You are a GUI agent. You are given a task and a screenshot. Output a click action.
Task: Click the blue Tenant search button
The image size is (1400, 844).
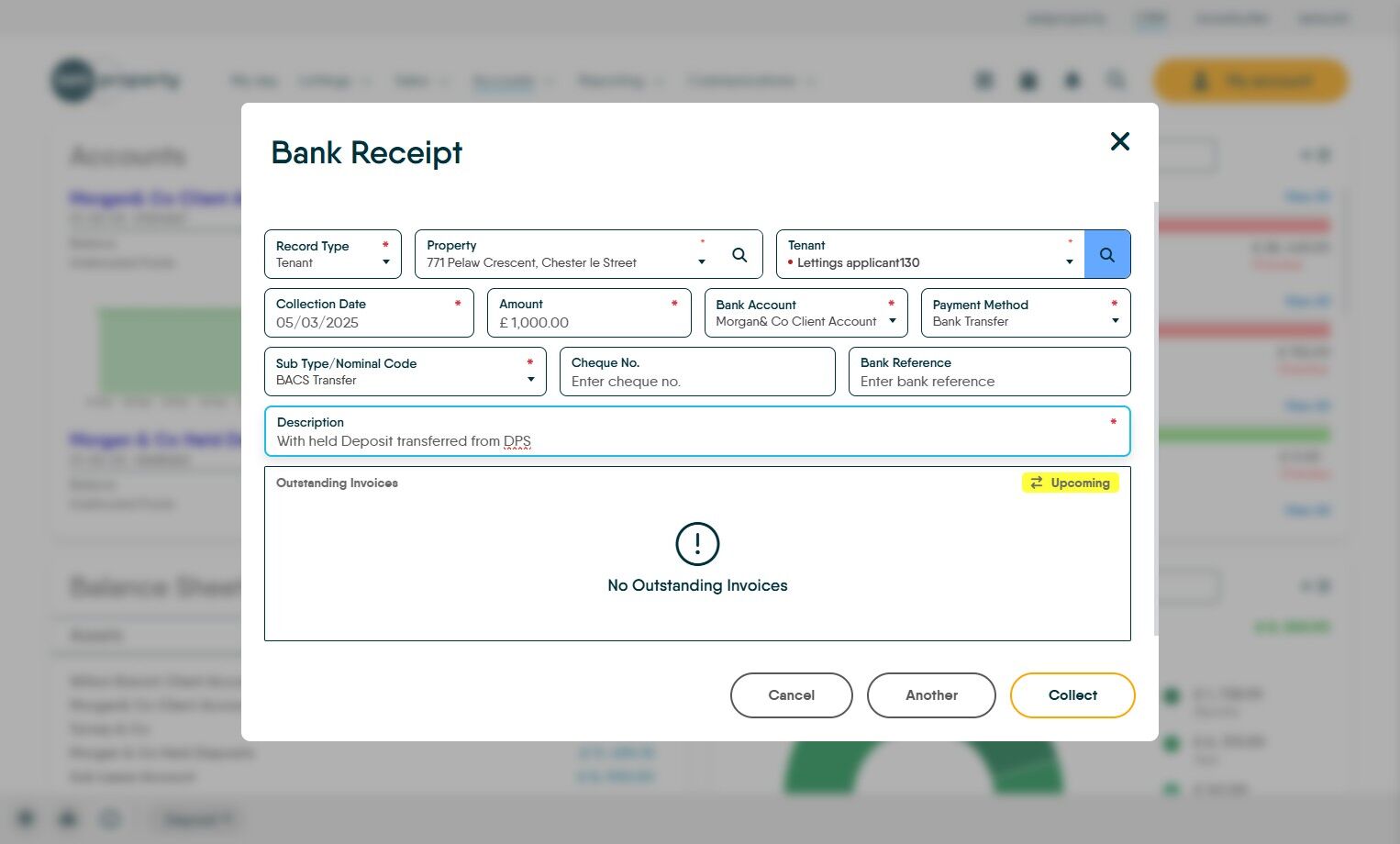pyautogui.click(x=1107, y=254)
